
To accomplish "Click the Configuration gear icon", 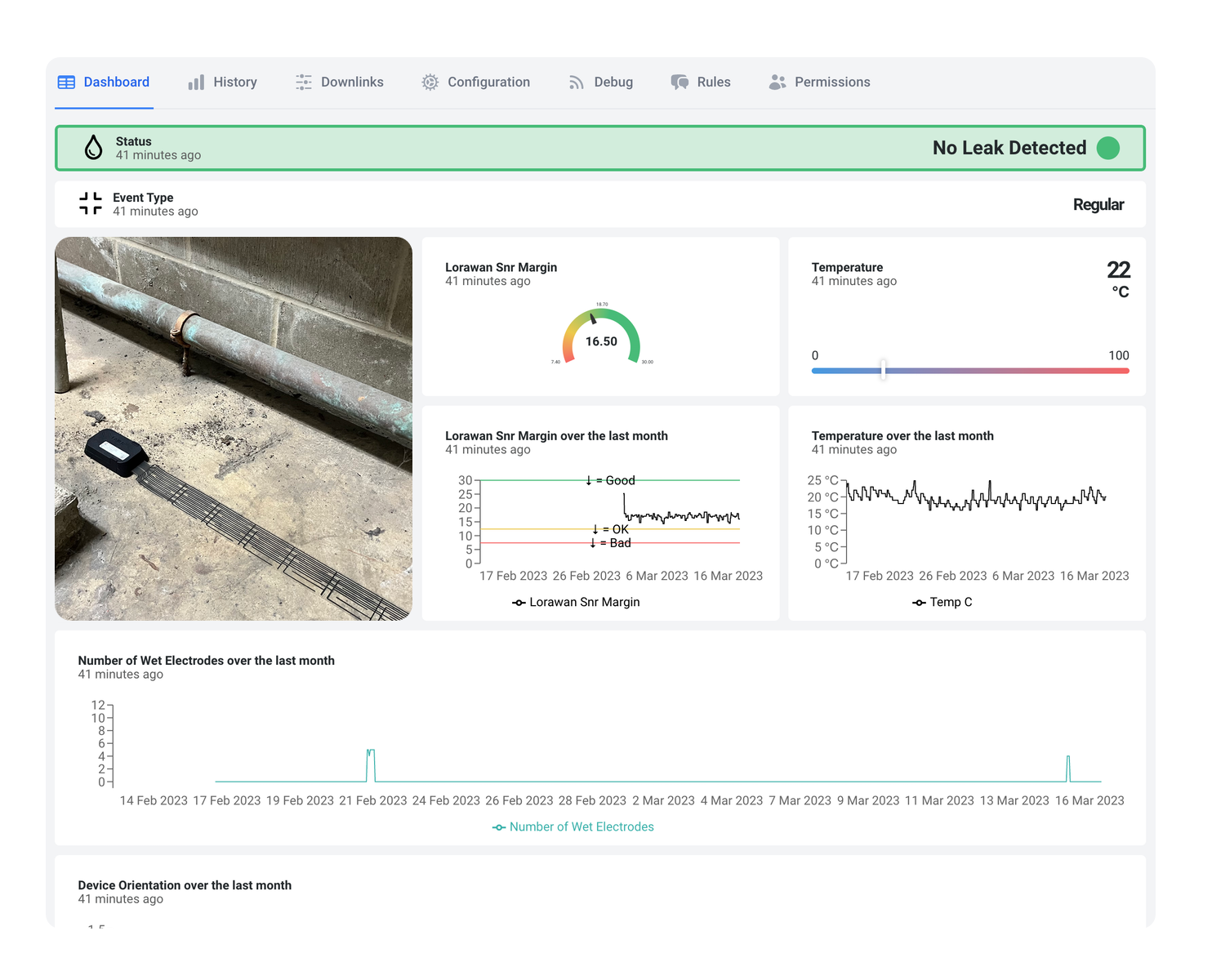I will pos(430,82).
